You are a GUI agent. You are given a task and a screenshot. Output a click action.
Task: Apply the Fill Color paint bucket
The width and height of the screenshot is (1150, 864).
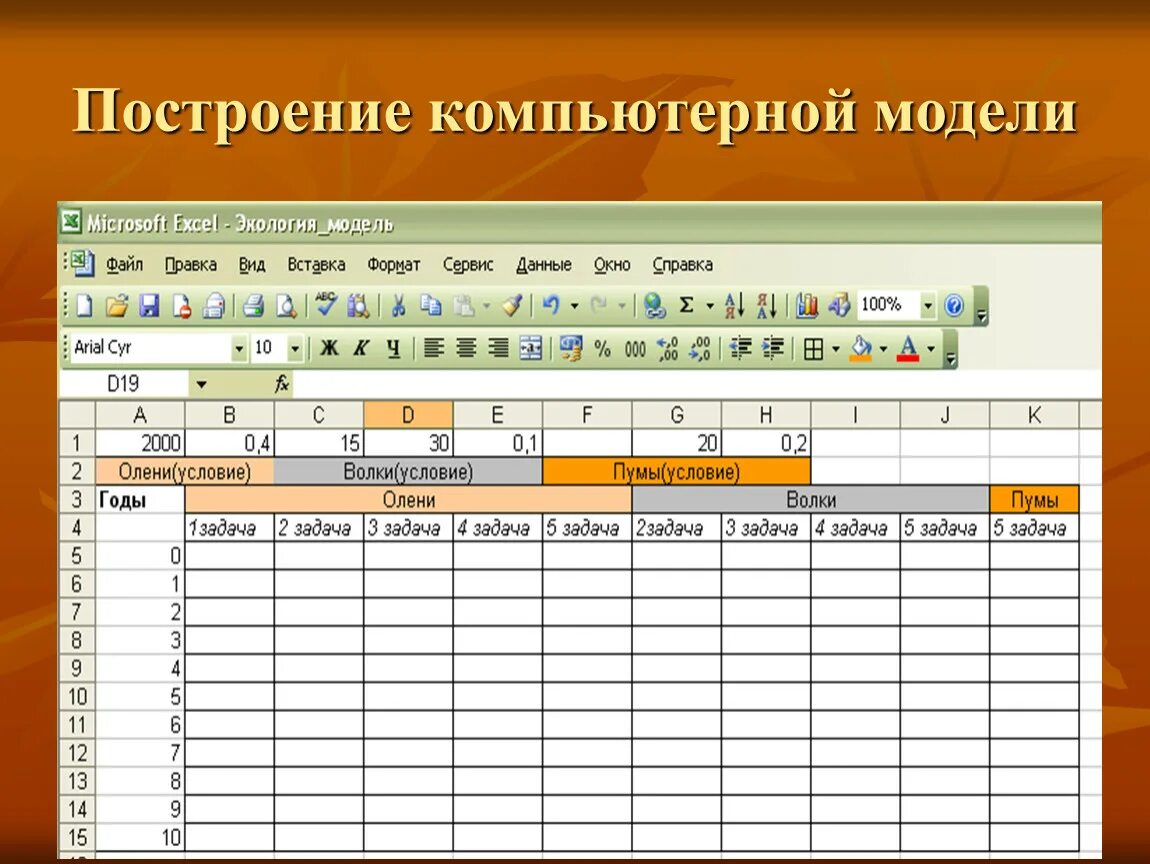tap(862, 348)
